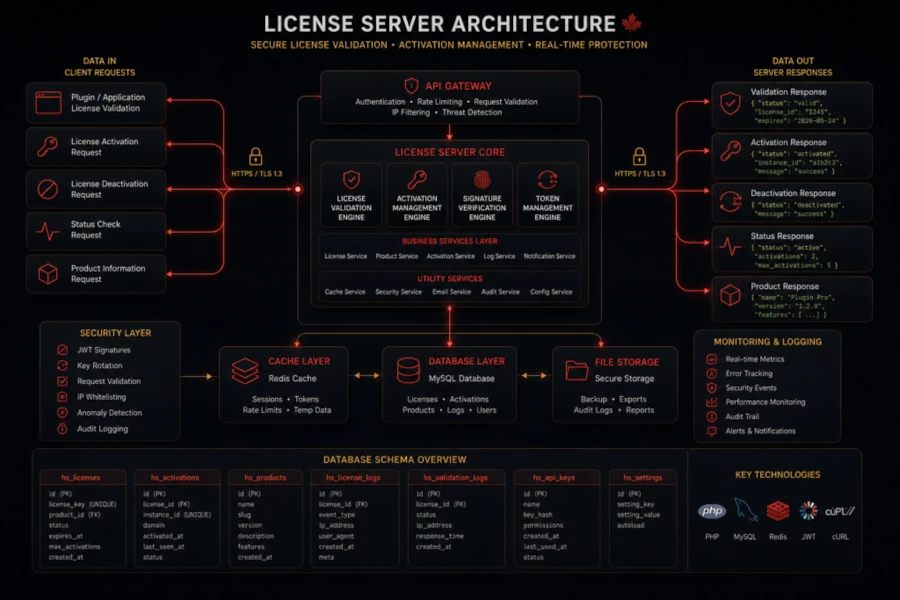The image size is (900, 600).
Task: Select the hs_settings table header
Action: 643,477
